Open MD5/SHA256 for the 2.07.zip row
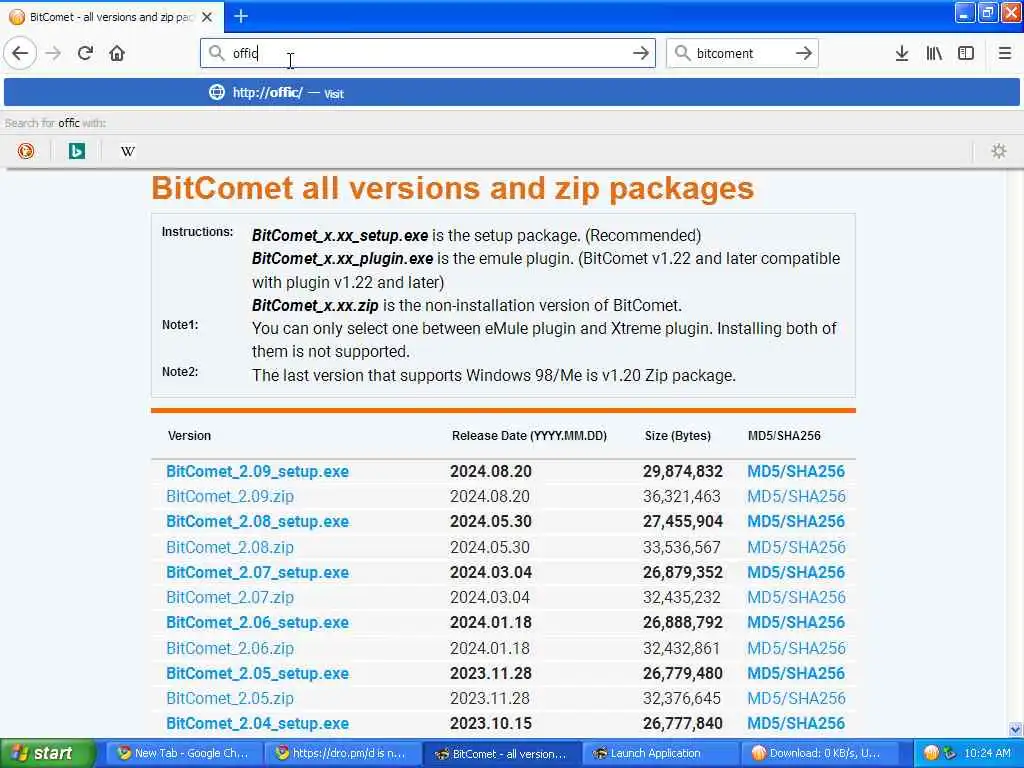 [796, 598]
